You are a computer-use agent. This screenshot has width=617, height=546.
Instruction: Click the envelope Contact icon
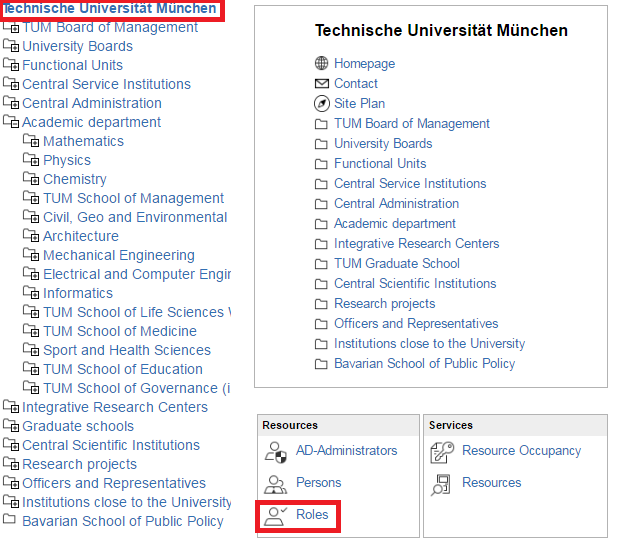coord(321,84)
